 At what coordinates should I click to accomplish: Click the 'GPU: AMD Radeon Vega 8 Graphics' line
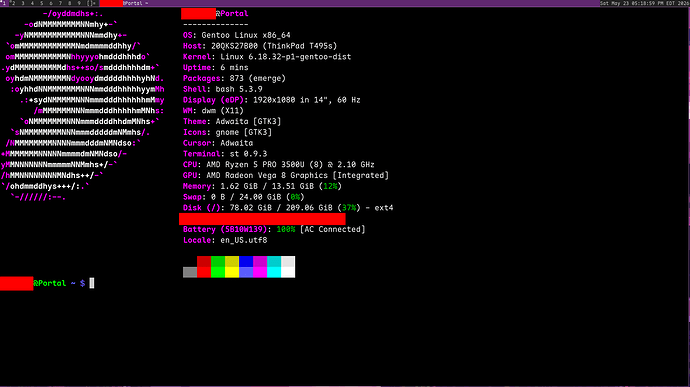[x=286, y=175]
